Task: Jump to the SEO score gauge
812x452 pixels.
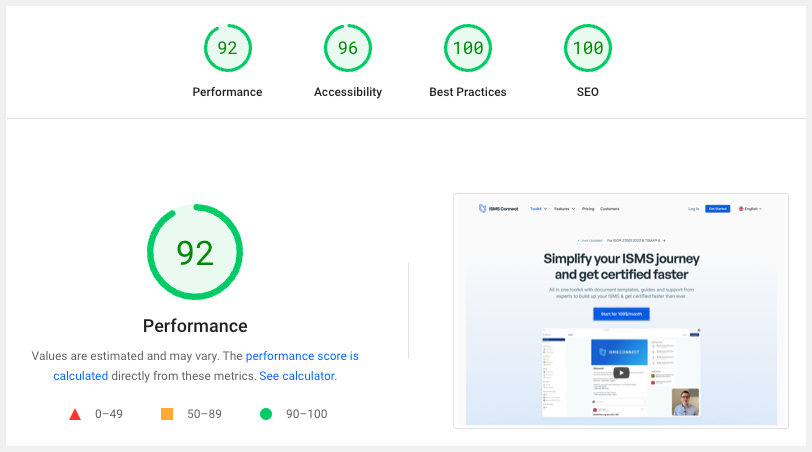Action: 587,48
